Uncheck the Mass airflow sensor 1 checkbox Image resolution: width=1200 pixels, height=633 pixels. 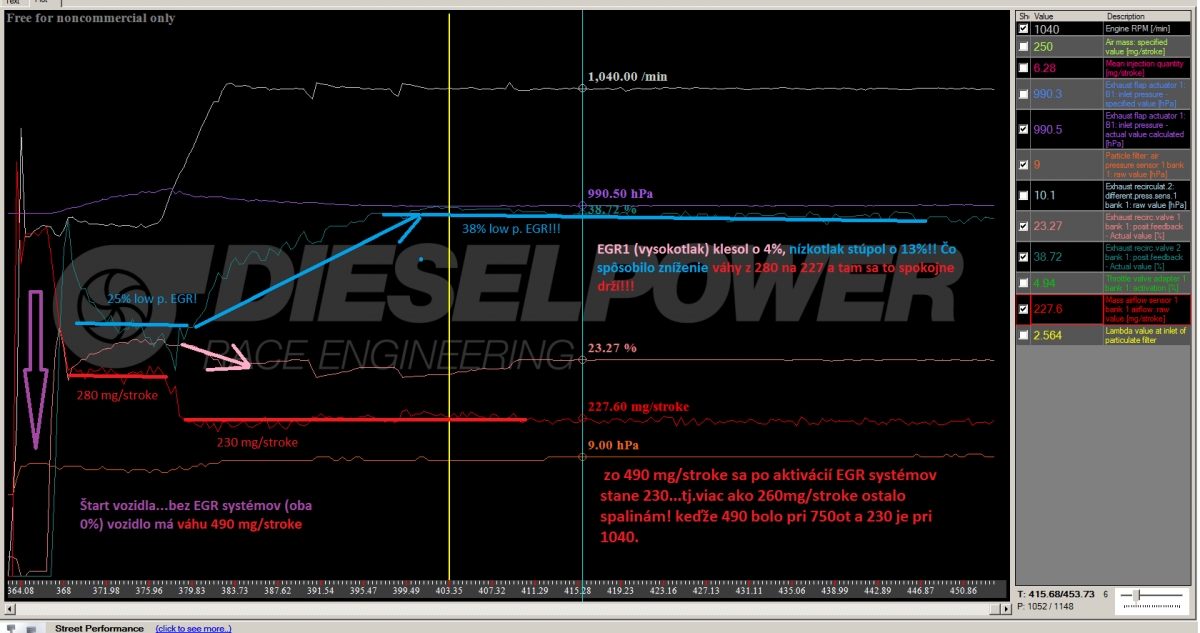click(1022, 309)
